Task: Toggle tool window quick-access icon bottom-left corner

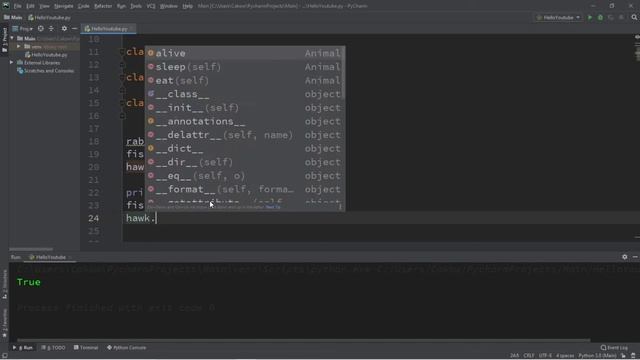Action: (x=4, y=356)
